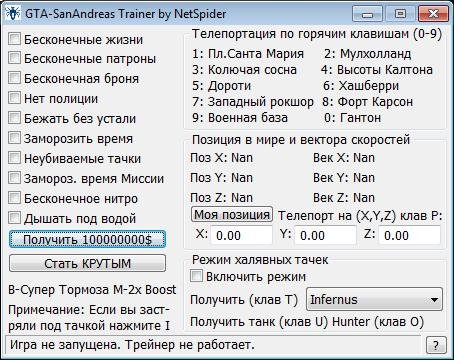Click the teleport entry 2: Мулхолланд
This screenshot has height=360, width=454.
tap(367, 54)
